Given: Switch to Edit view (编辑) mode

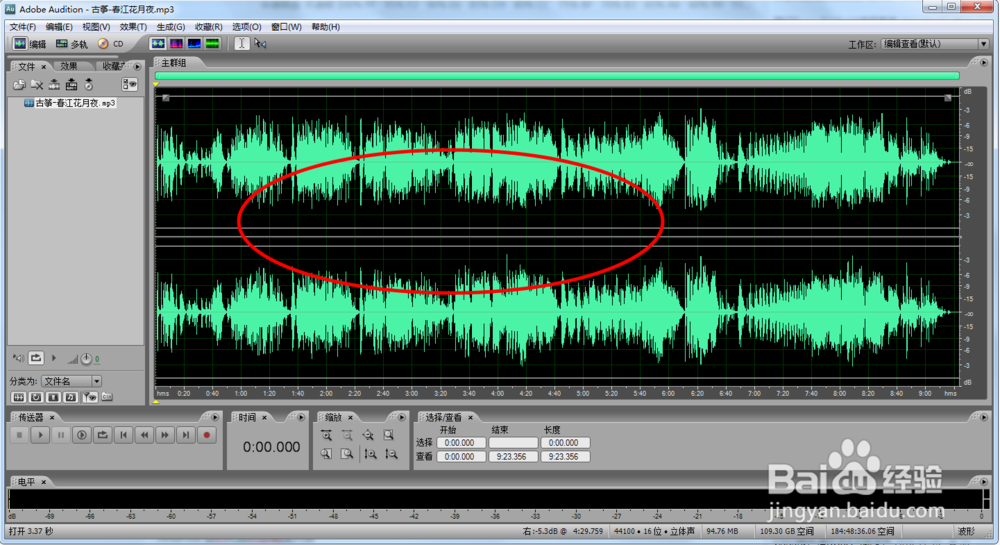Looking at the screenshot, I should 29,44.
